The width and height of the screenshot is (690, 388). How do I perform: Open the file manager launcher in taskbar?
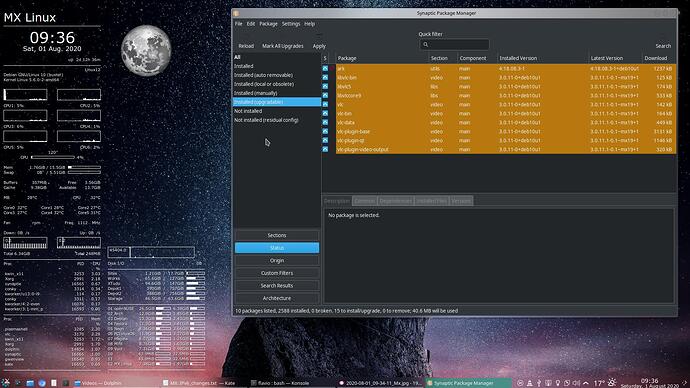[30, 383]
